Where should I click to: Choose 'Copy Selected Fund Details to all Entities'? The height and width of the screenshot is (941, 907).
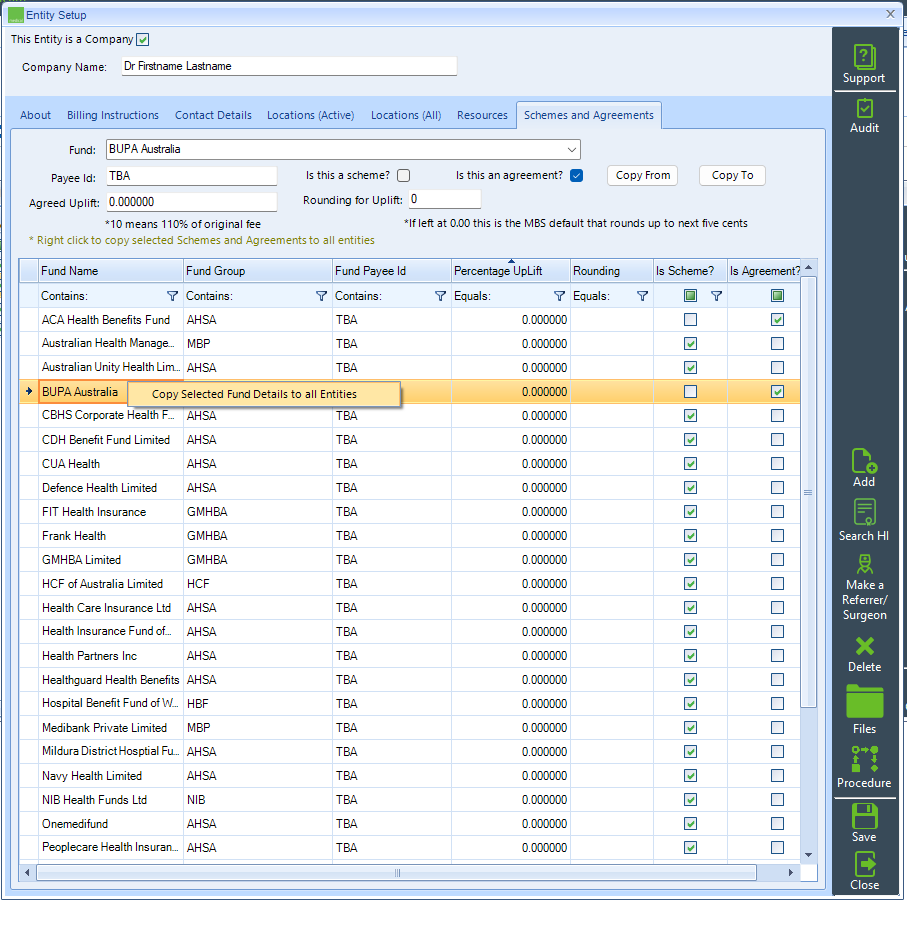[x=264, y=394]
